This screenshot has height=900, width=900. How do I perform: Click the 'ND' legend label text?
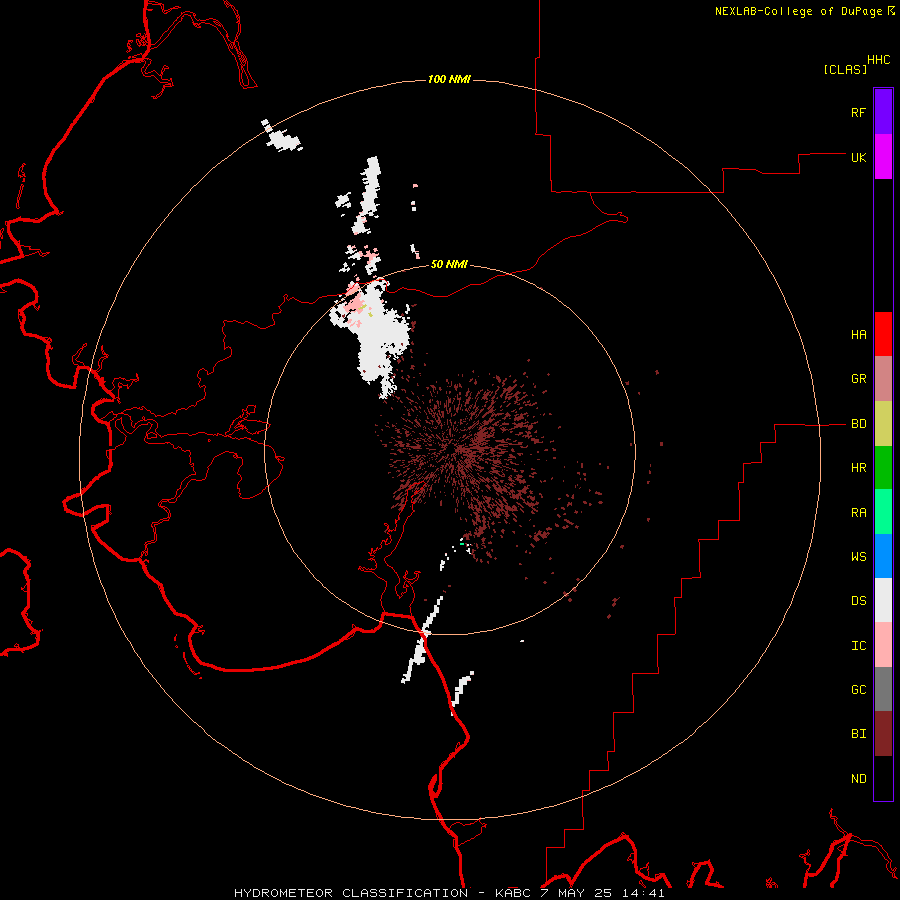[x=858, y=779]
